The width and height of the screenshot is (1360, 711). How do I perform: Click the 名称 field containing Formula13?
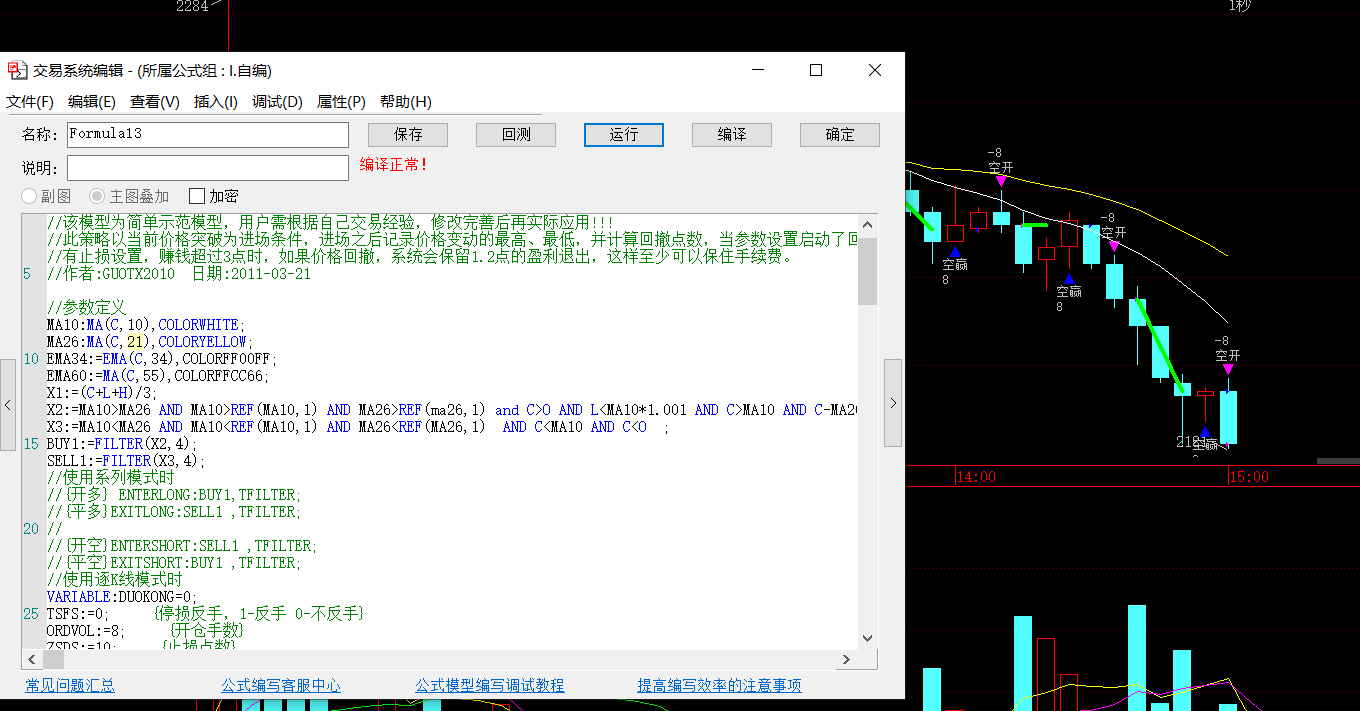pyautogui.click(x=207, y=133)
